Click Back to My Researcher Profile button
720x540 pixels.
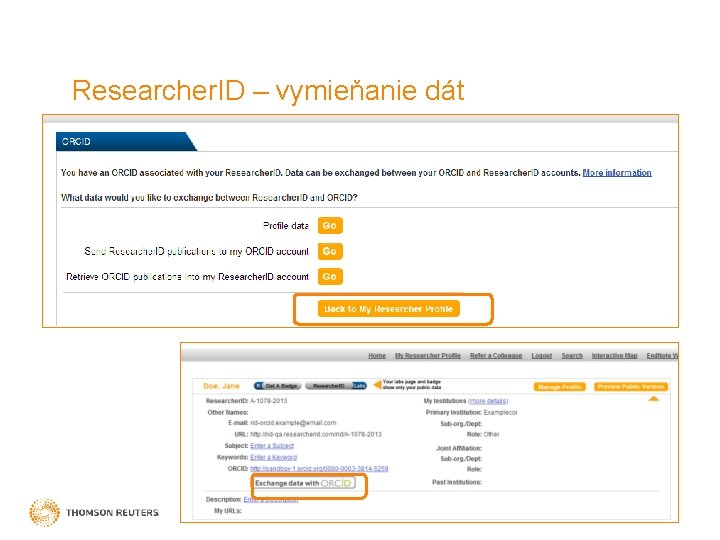coord(388,309)
